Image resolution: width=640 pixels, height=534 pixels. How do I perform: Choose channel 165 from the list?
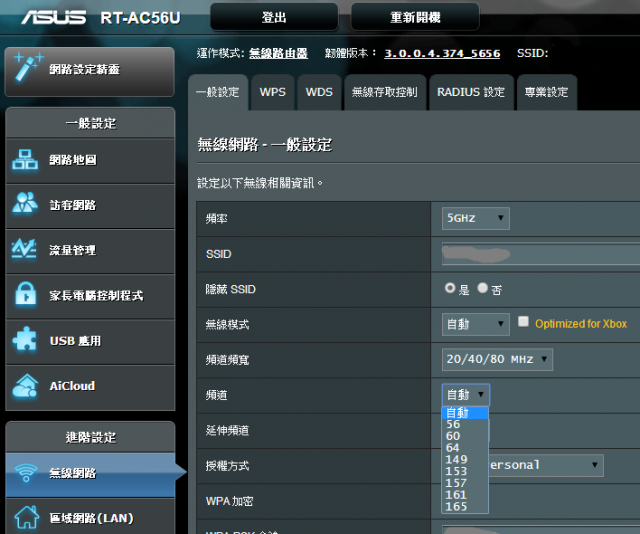[465, 507]
